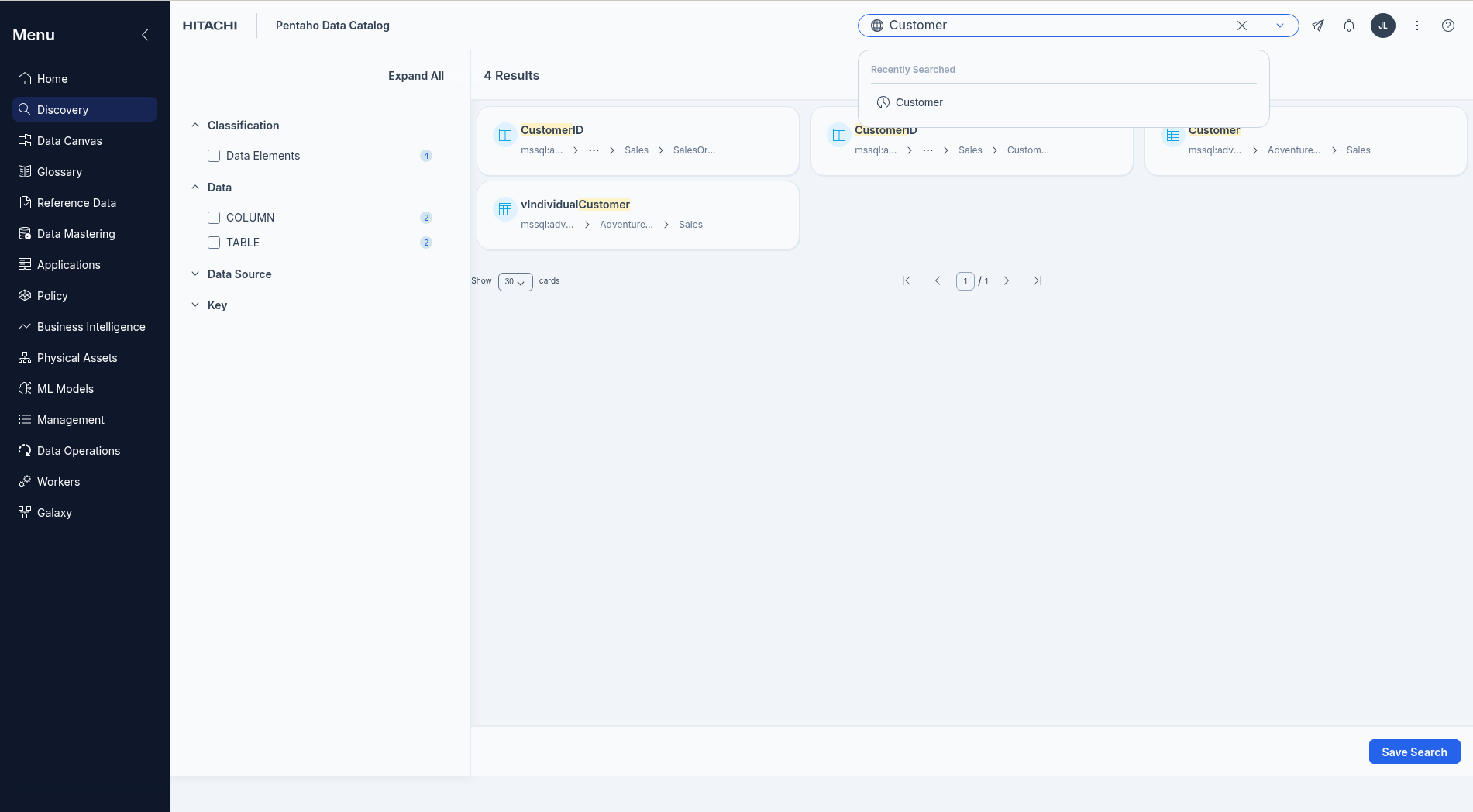Click the JL user avatar
This screenshot has width=1473, height=812.
coord(1383,26)
